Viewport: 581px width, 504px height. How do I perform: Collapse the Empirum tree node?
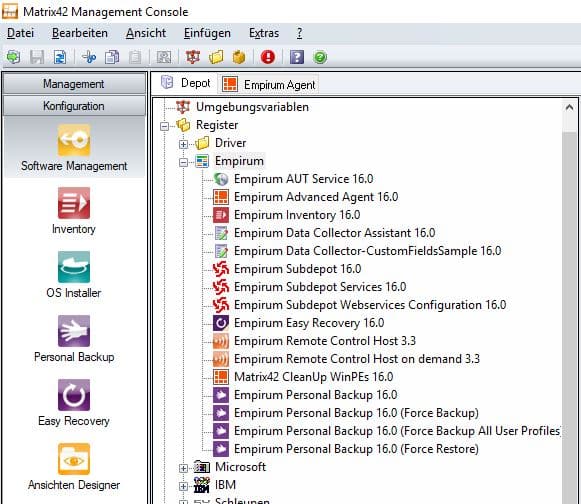183,162
